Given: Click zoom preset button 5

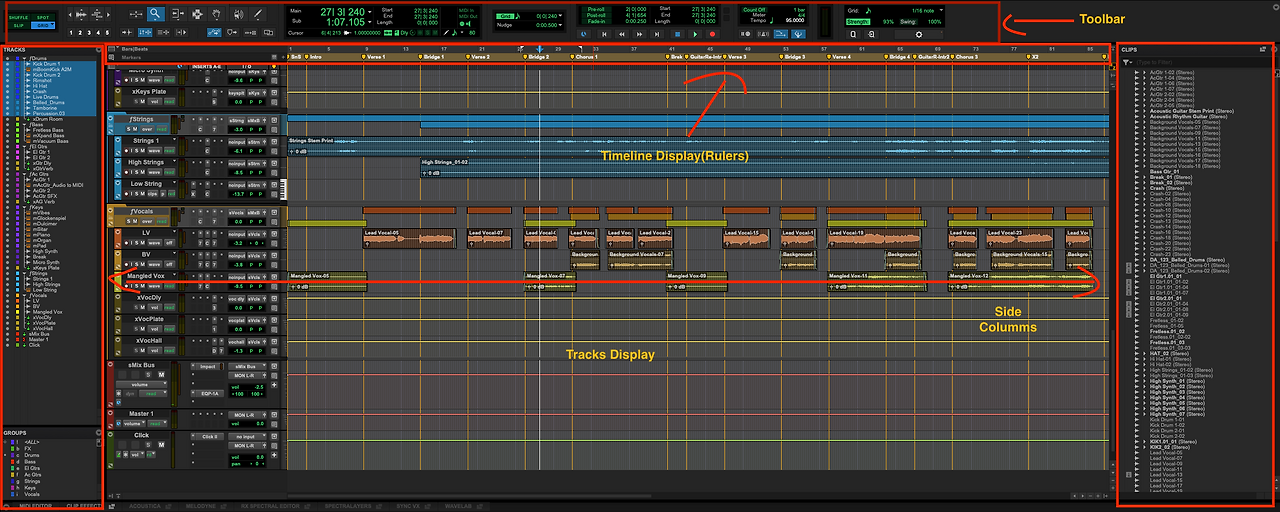Looking at the screenshot, I should tap(108, 33).
